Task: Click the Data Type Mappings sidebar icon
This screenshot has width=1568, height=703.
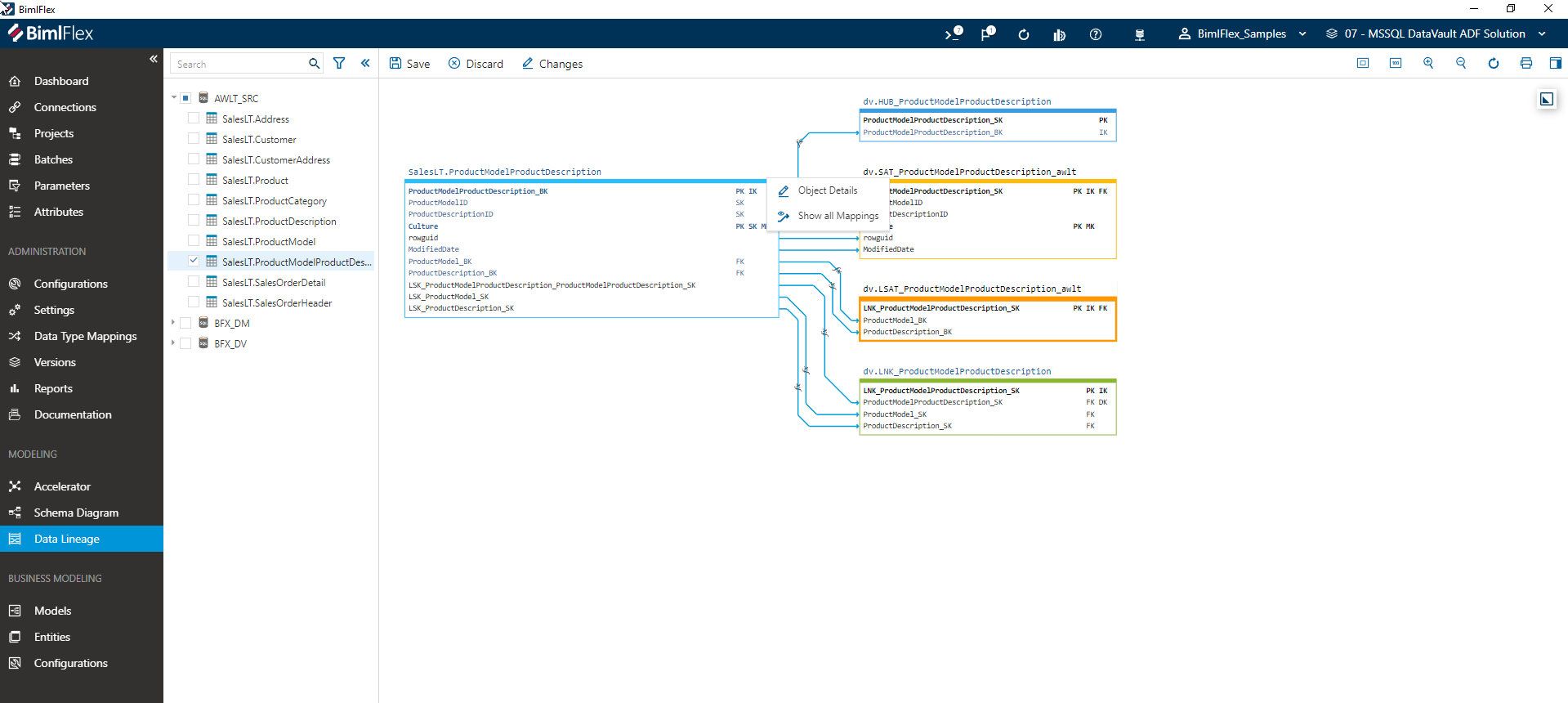Action: (x=15, y=336)
